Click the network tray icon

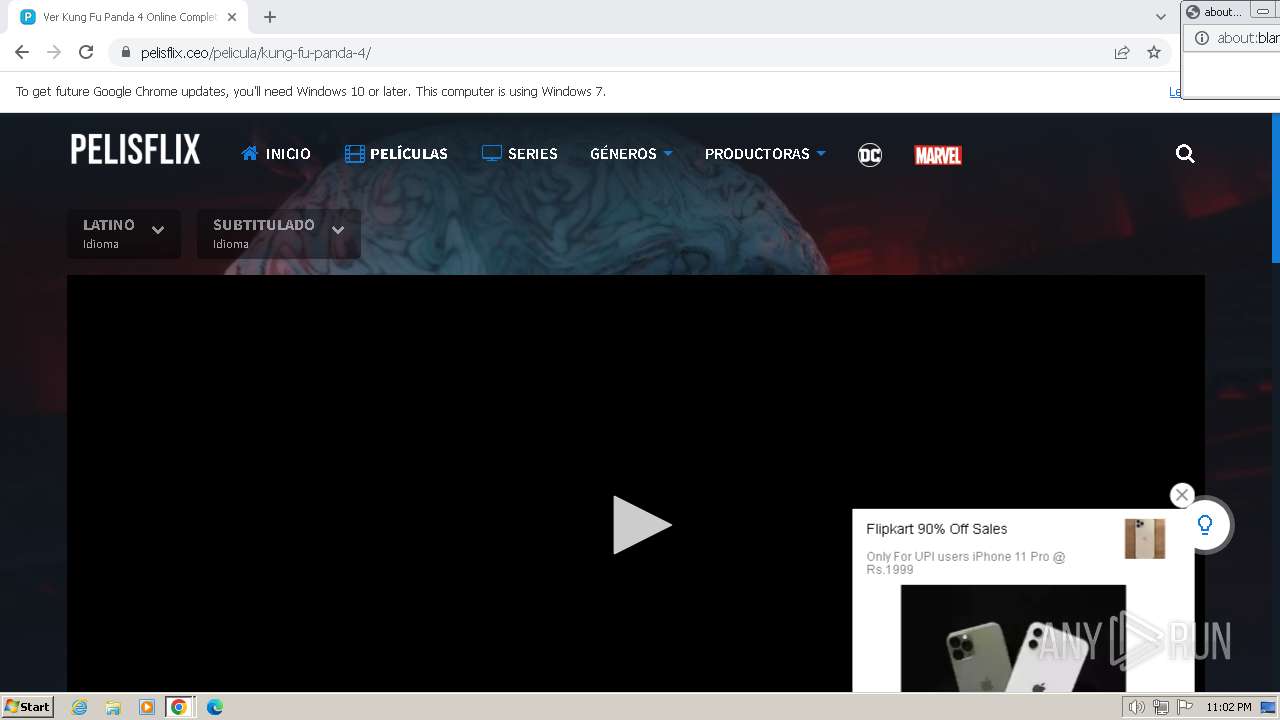tap(1161, 707)
